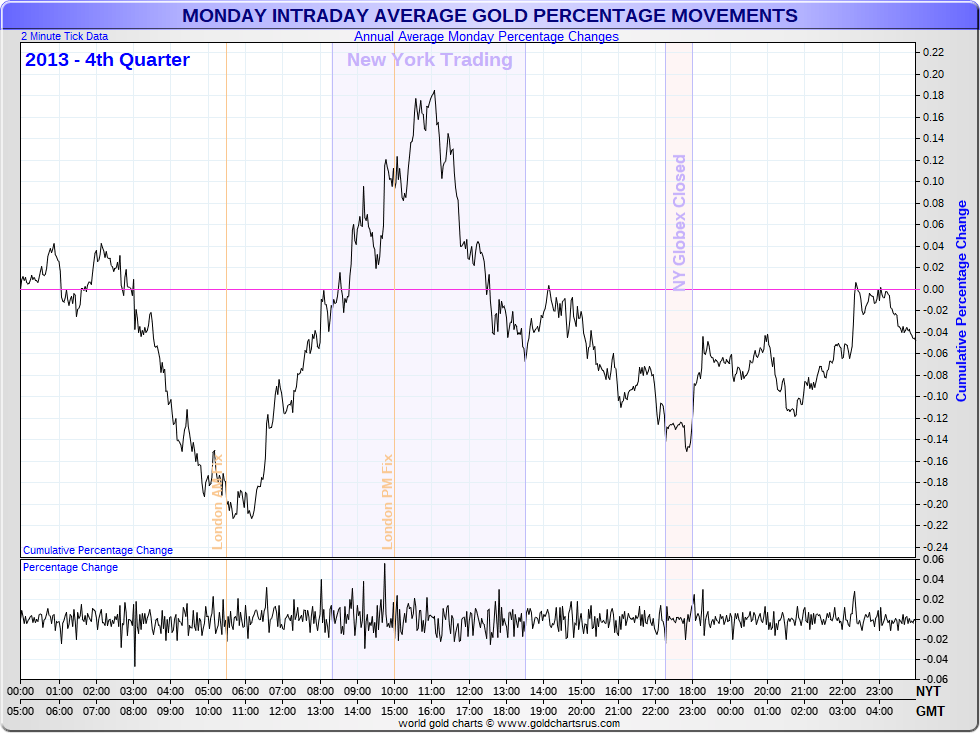Click the 22:00 label on GMT axis
Screen dimensions: 980x733
(x=655, y=711)
